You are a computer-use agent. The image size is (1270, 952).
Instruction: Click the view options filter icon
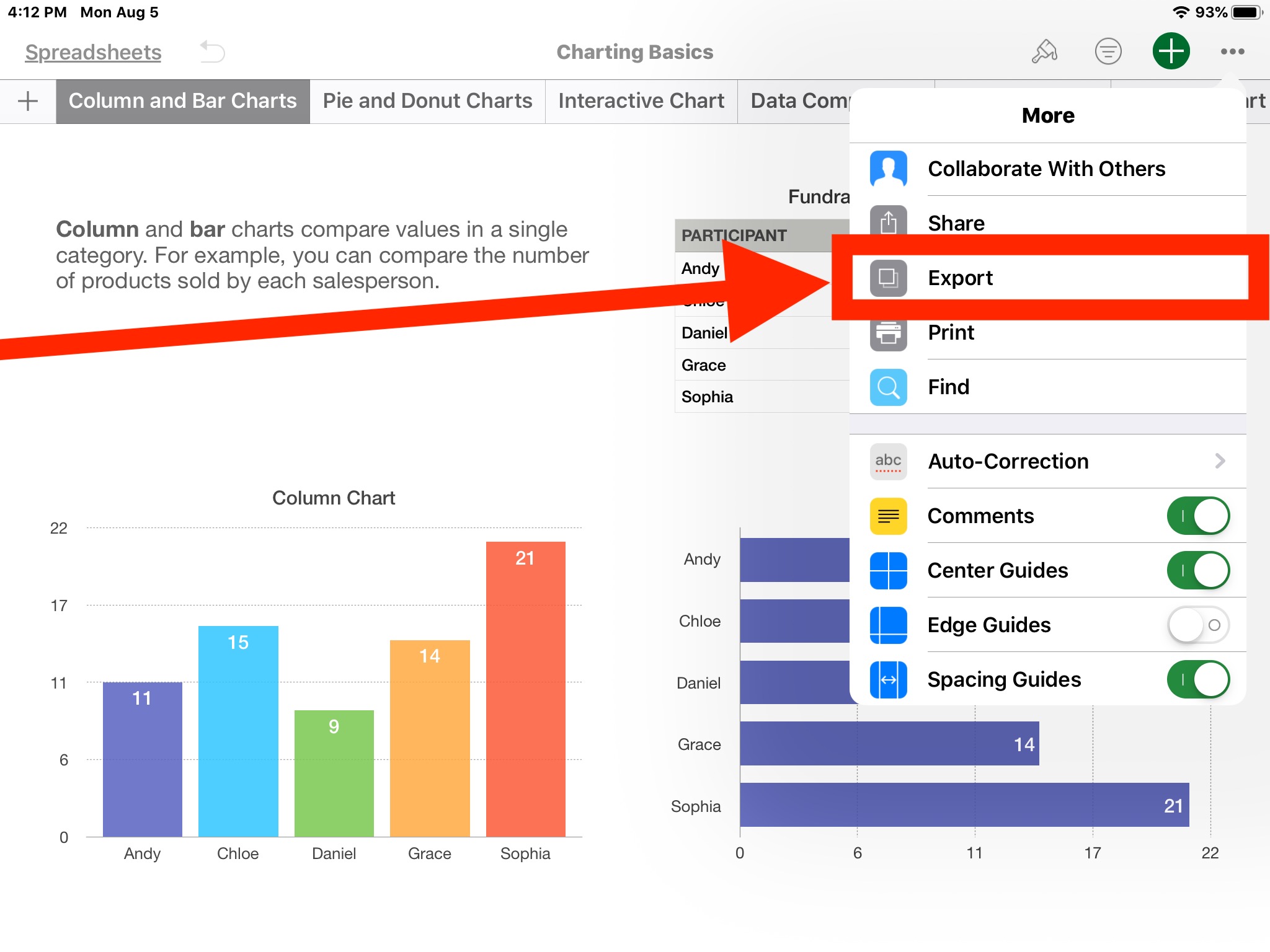pyautogui.click(x=1109, y=51)
